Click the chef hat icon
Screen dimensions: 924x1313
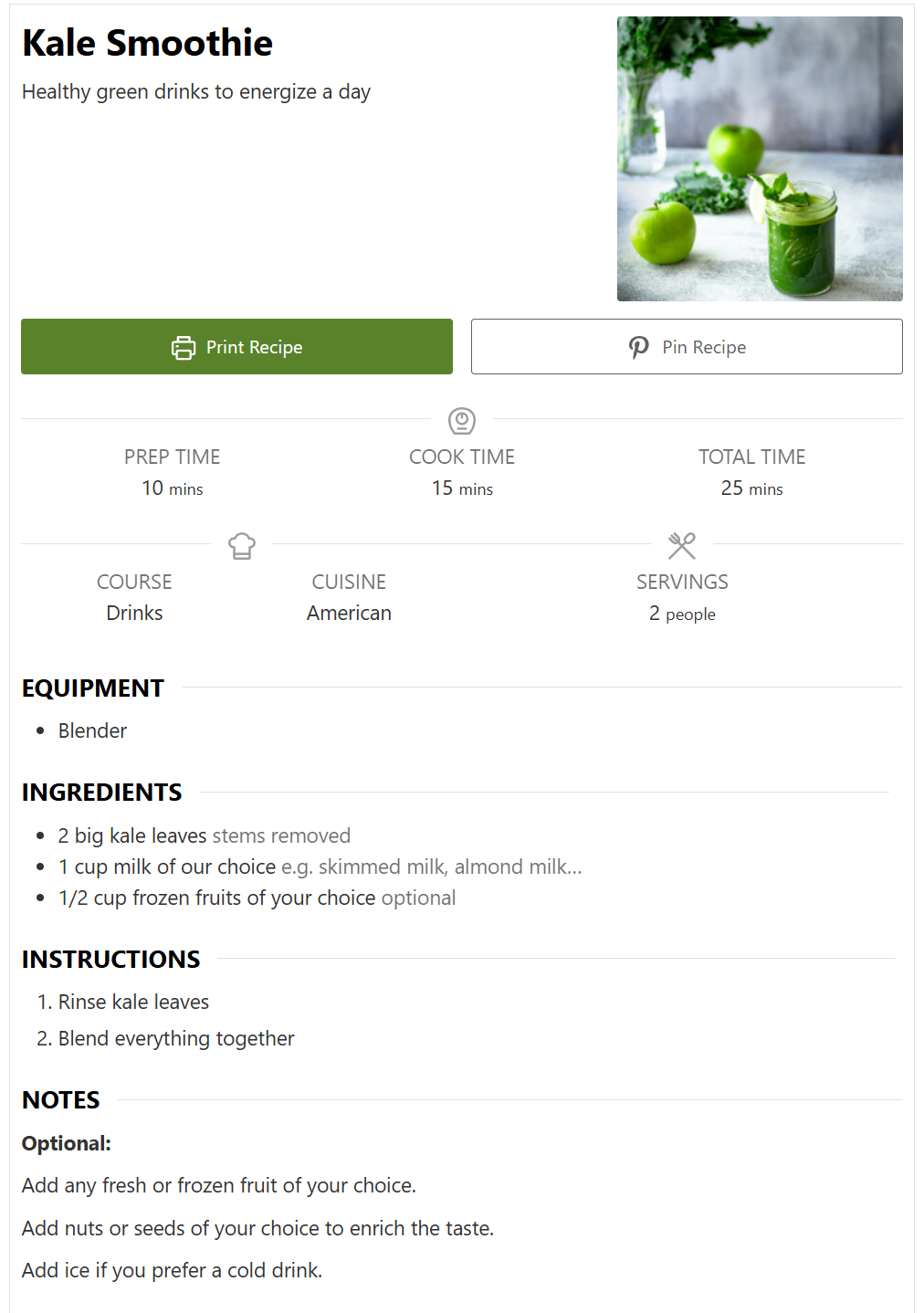[x=242, y=546]
